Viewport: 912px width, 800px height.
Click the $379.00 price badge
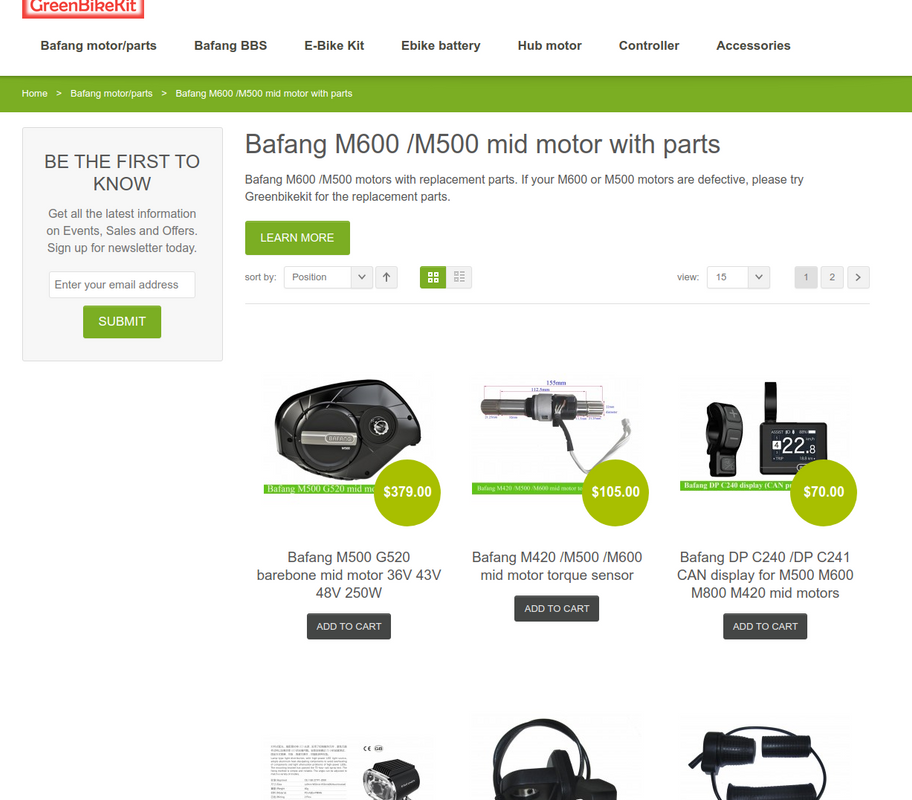click(407, 492)
